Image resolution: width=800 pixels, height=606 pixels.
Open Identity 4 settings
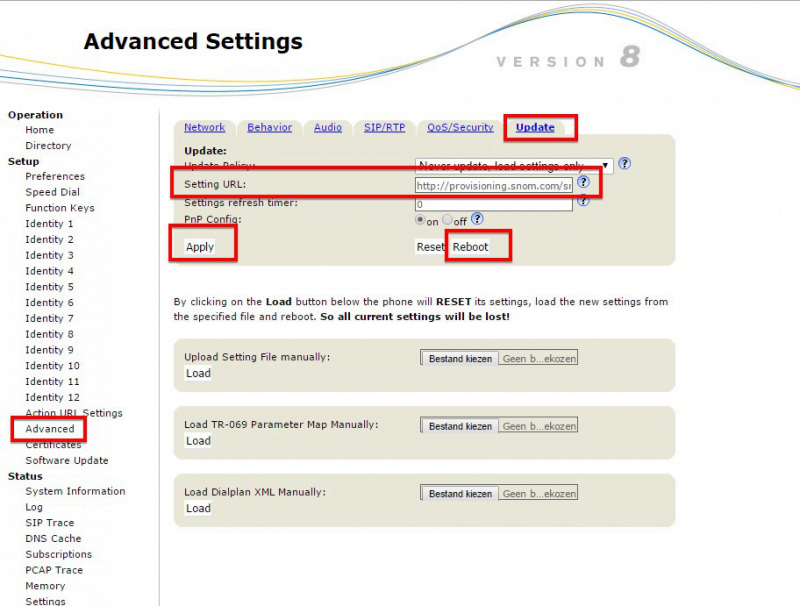(x=49, y=271)
